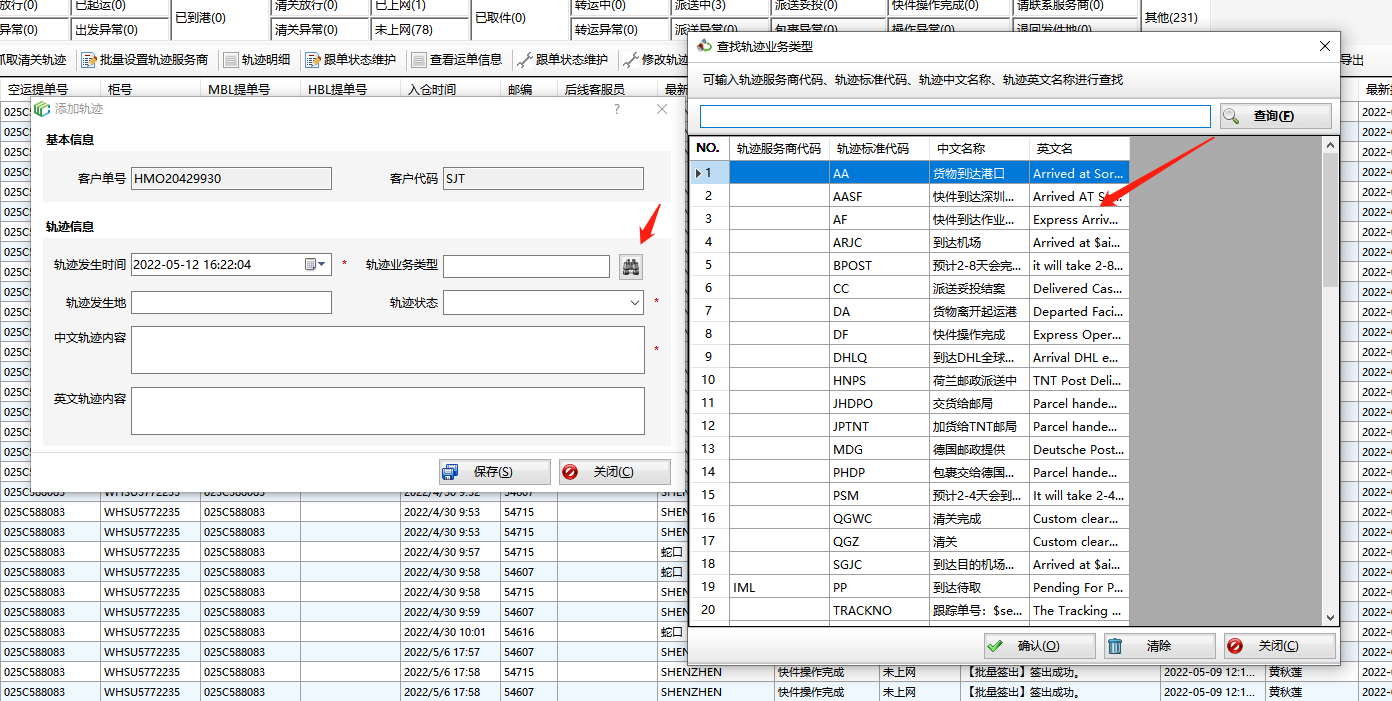Click the magnifier 查询(F) button
The width and height of the screenshot is (1392, 701).
click(x=1276, y=116)
